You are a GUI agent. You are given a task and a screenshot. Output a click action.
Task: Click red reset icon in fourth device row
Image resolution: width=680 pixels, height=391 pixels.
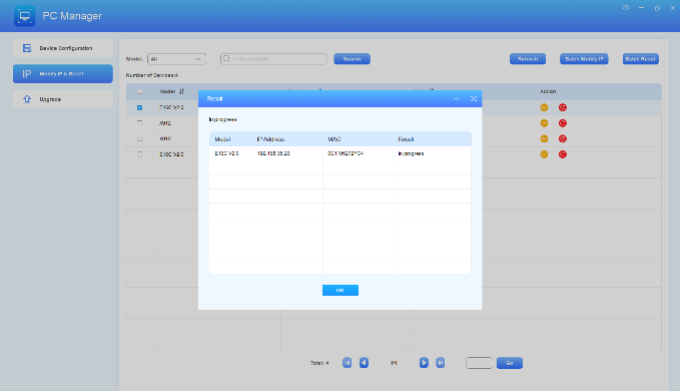point(562,154)
